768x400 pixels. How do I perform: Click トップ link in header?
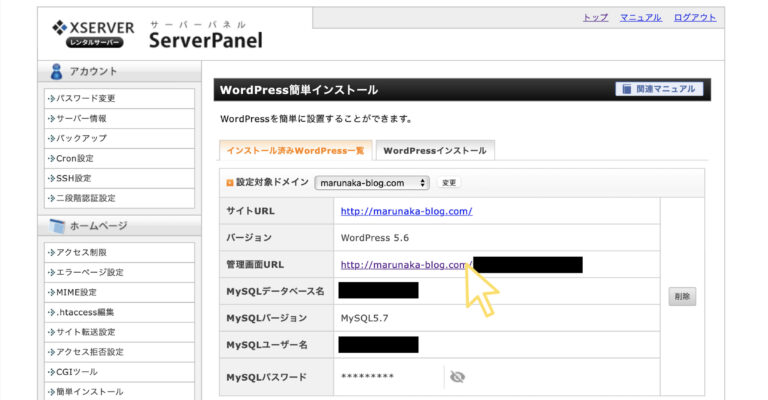coord(595,18)
